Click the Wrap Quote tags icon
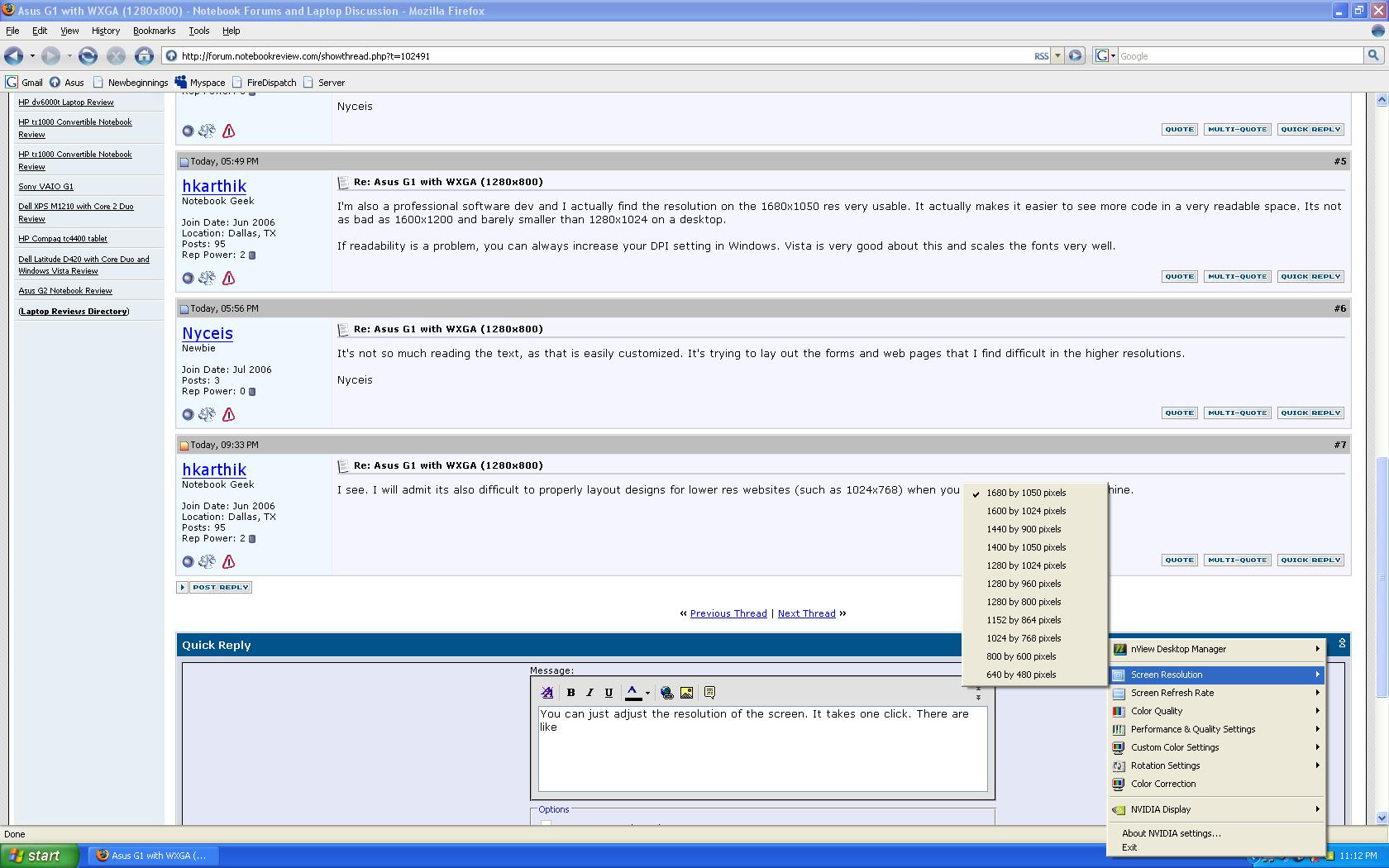The width and height of the screenshot is (1389, 868). pos(709,693)
